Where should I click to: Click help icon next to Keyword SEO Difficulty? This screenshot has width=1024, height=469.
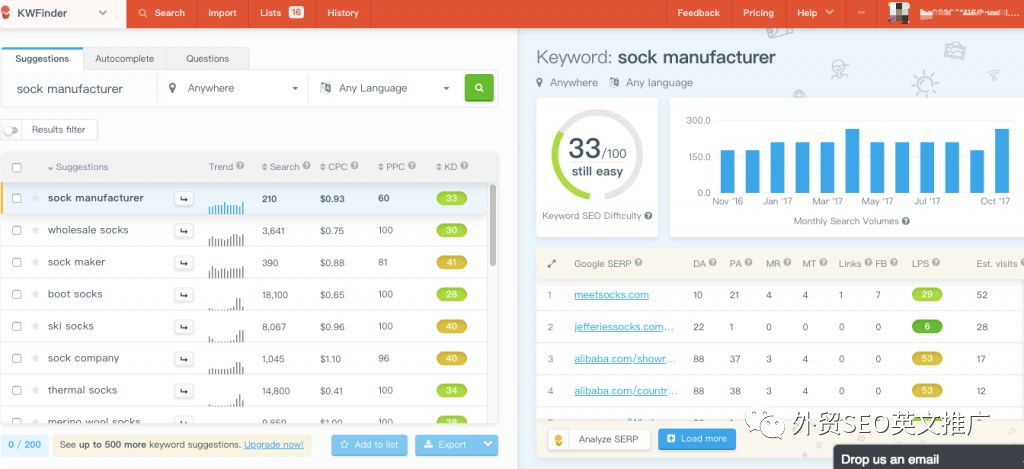tap(648, 216)
